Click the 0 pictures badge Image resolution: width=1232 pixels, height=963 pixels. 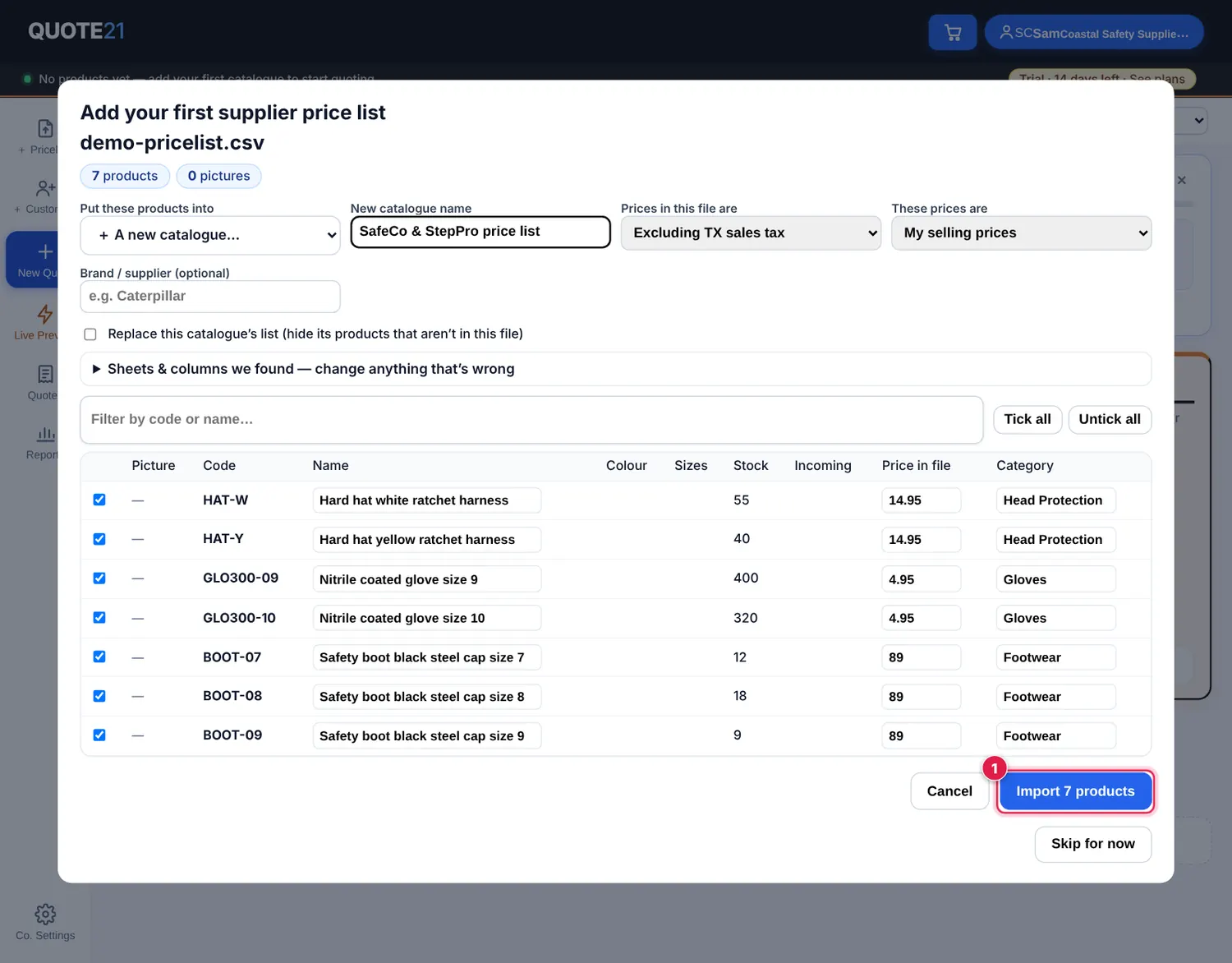coord(218,176)
